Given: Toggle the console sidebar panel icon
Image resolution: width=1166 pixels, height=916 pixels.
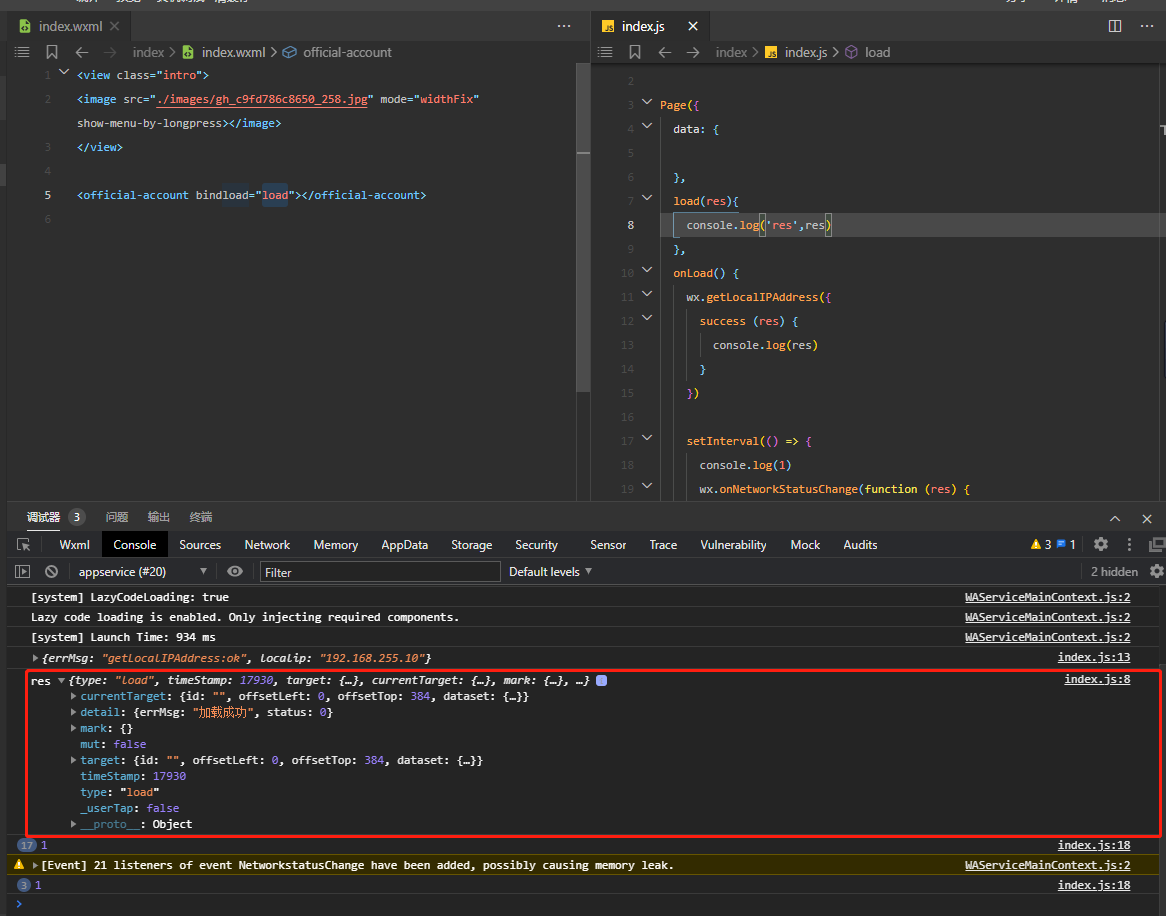Looking at the screenshot, I should pos(23,572).
